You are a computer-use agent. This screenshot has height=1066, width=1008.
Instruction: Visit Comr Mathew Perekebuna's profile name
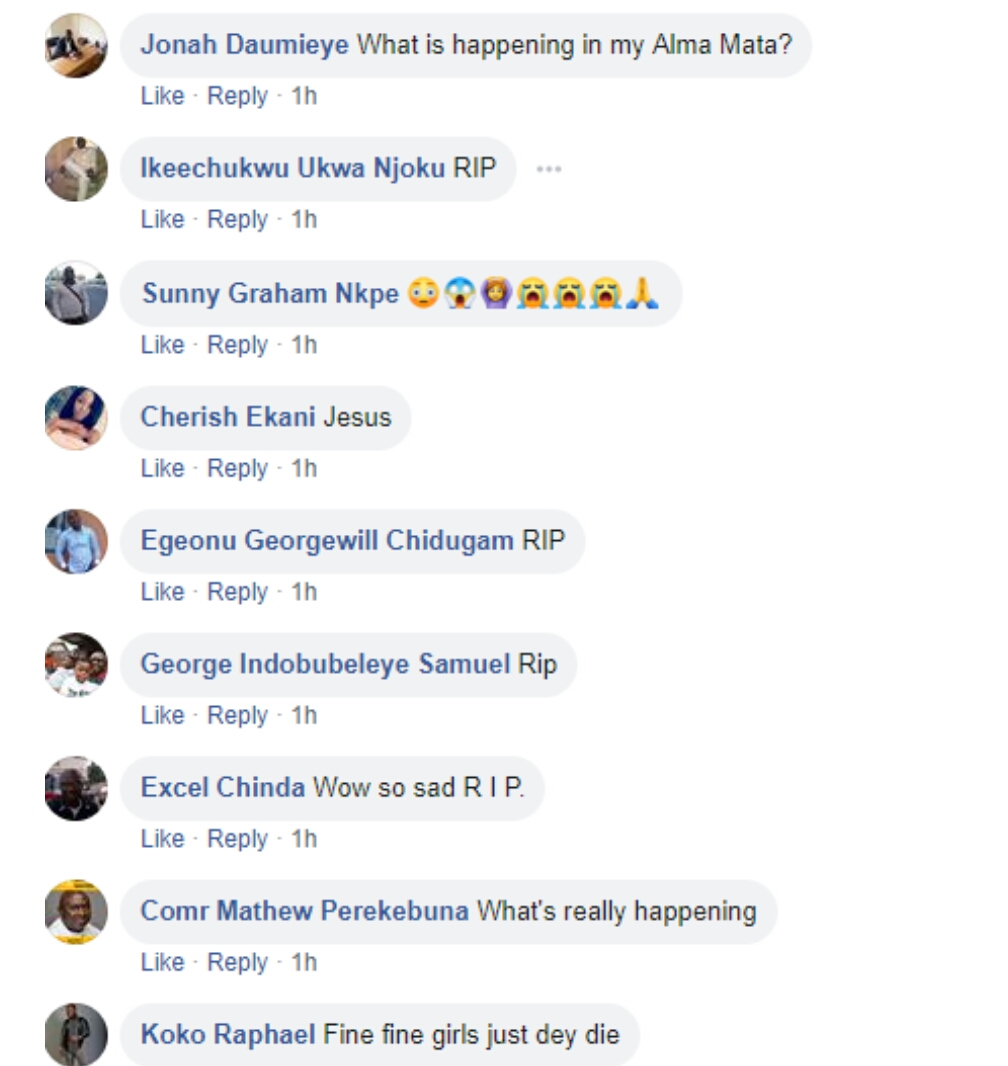point(304,911)
